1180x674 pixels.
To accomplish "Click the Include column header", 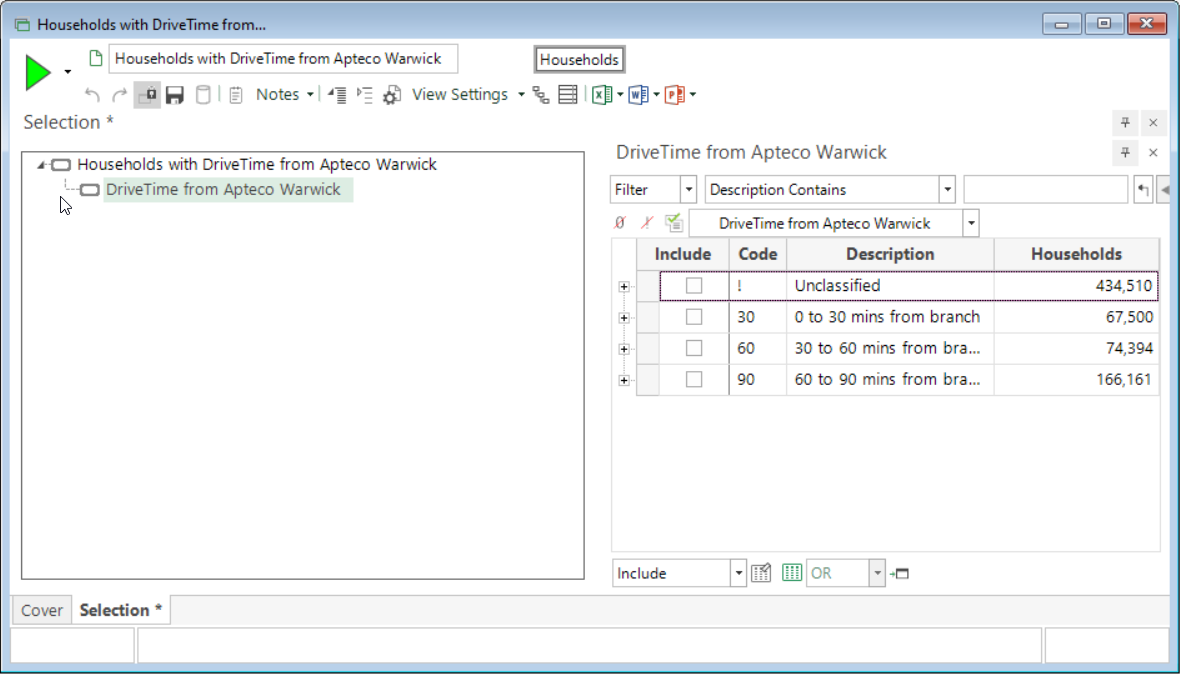I will [683, 254].
